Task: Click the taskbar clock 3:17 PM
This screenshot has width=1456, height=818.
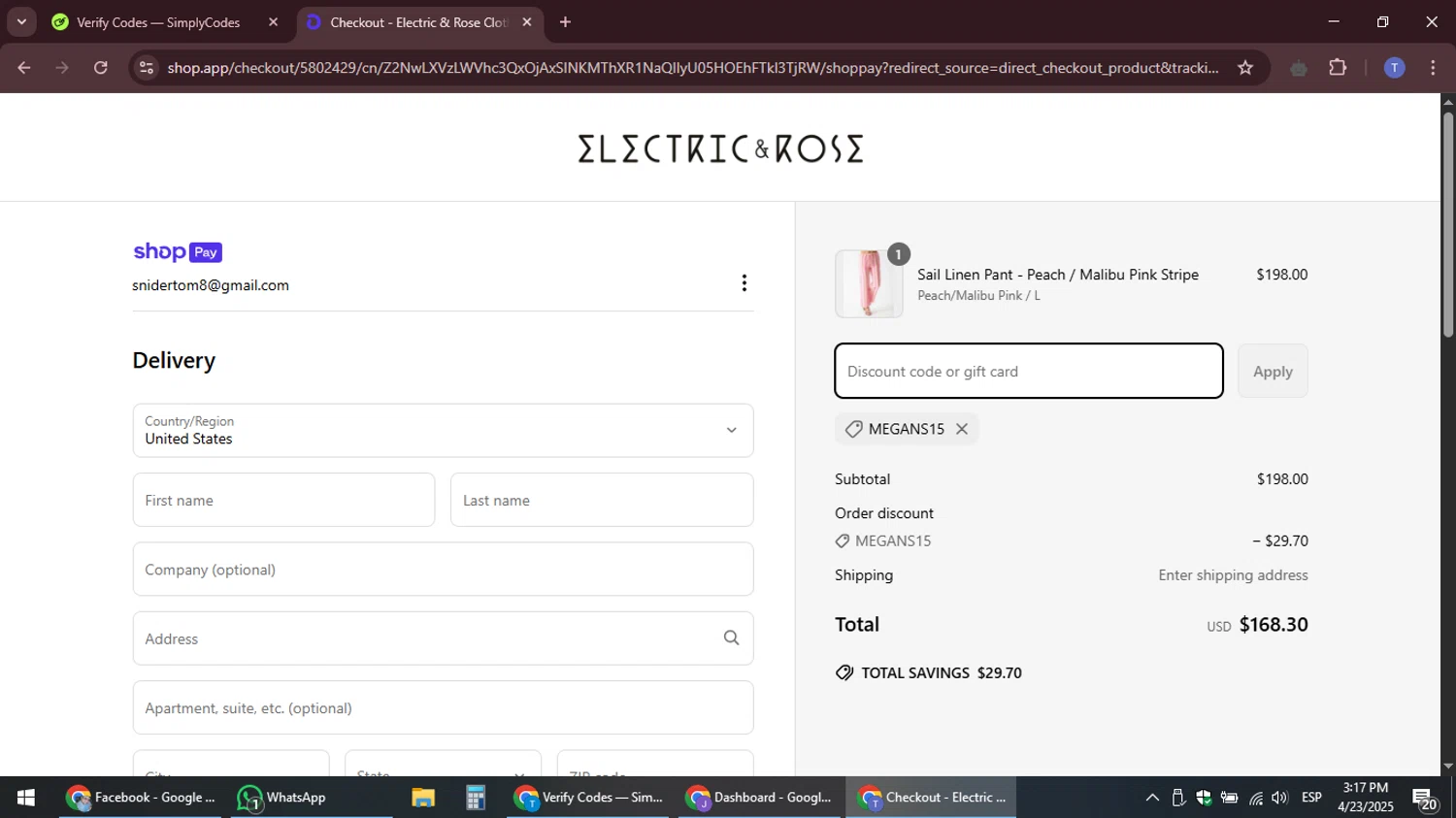Action: pos(1365,788)
